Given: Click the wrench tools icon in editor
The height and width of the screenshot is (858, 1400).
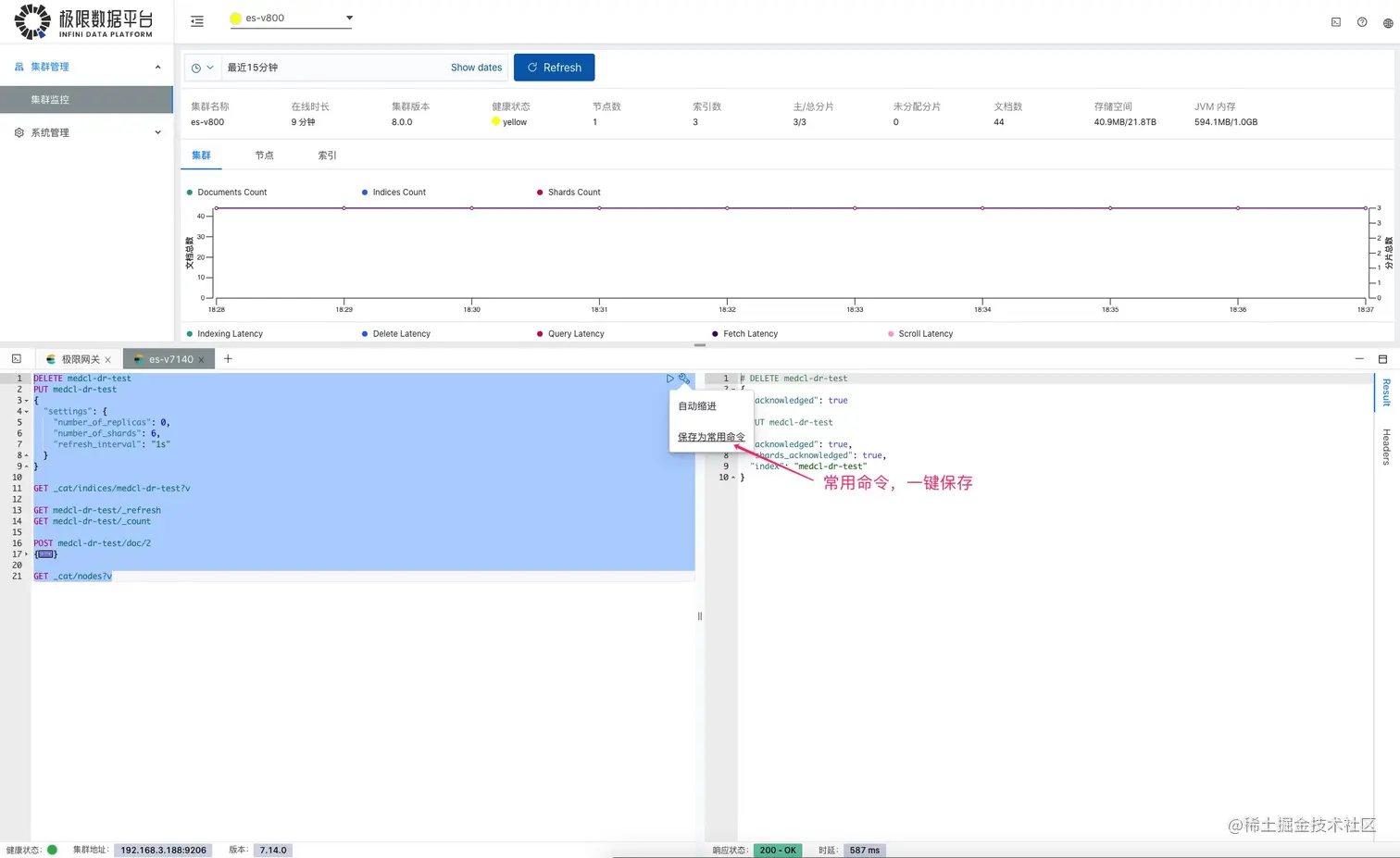Looking at the screenshot, I should click(683, 379).
